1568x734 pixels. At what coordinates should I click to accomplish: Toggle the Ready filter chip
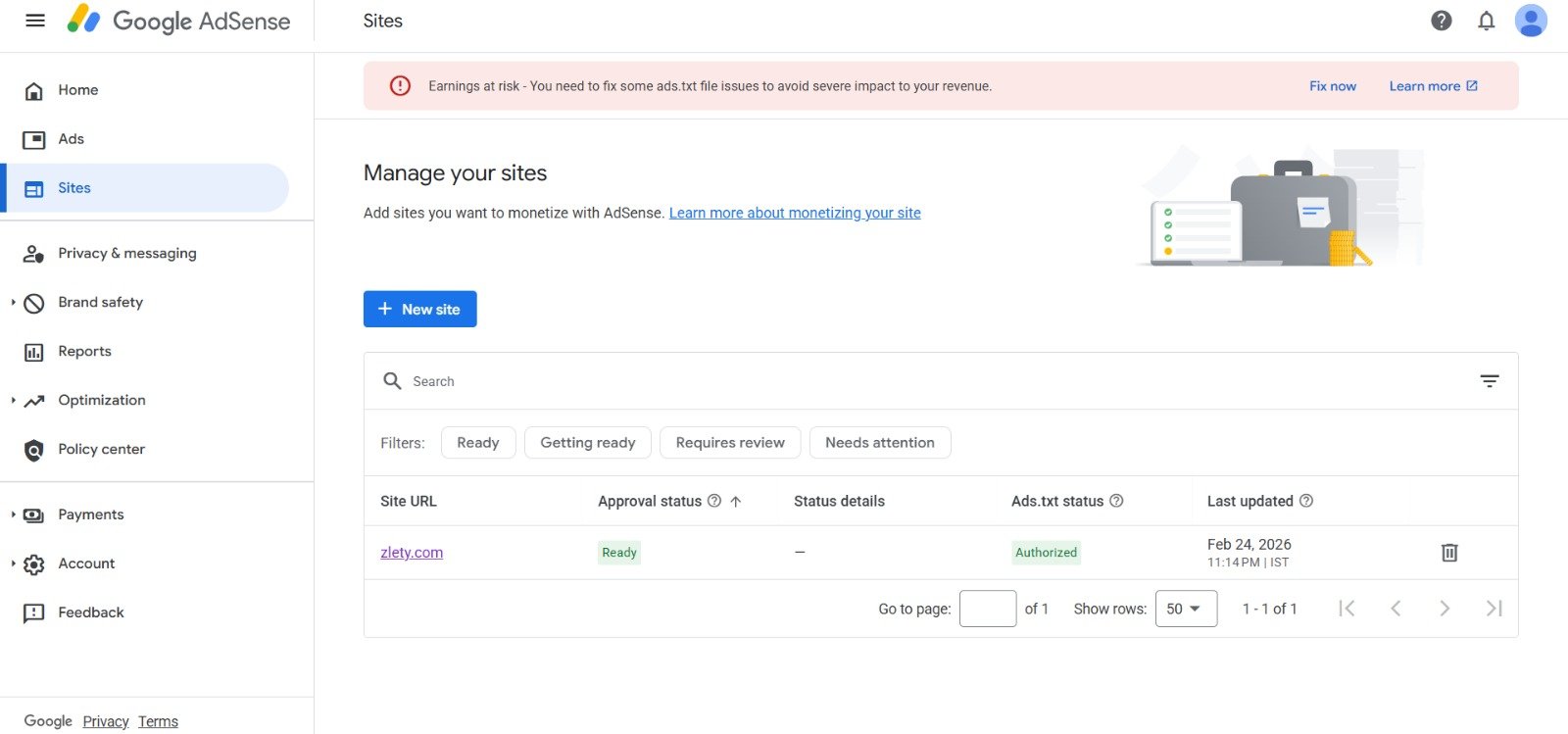478,443
